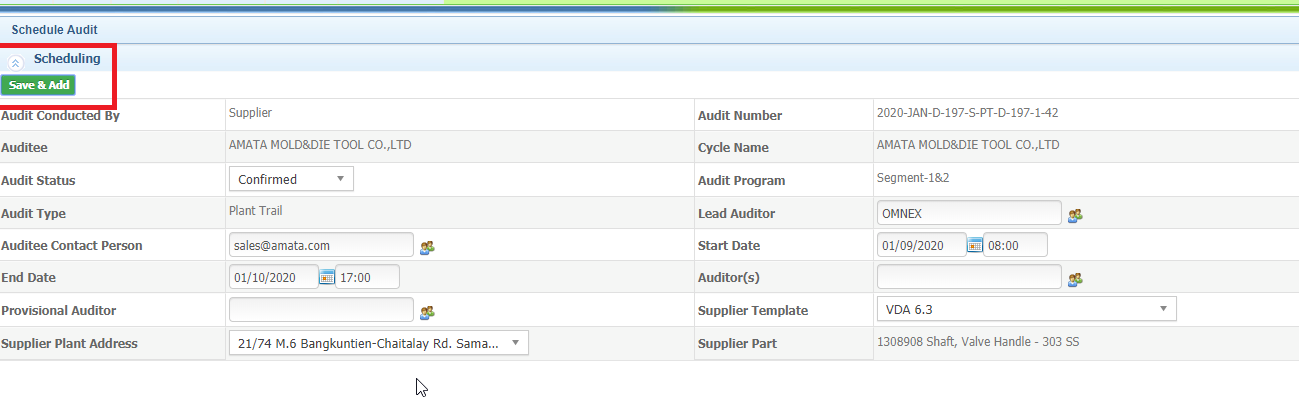1299x412 pixels.
Task: Click the Lead Auditor OMNEX field
Action: (x=969, y=213)
